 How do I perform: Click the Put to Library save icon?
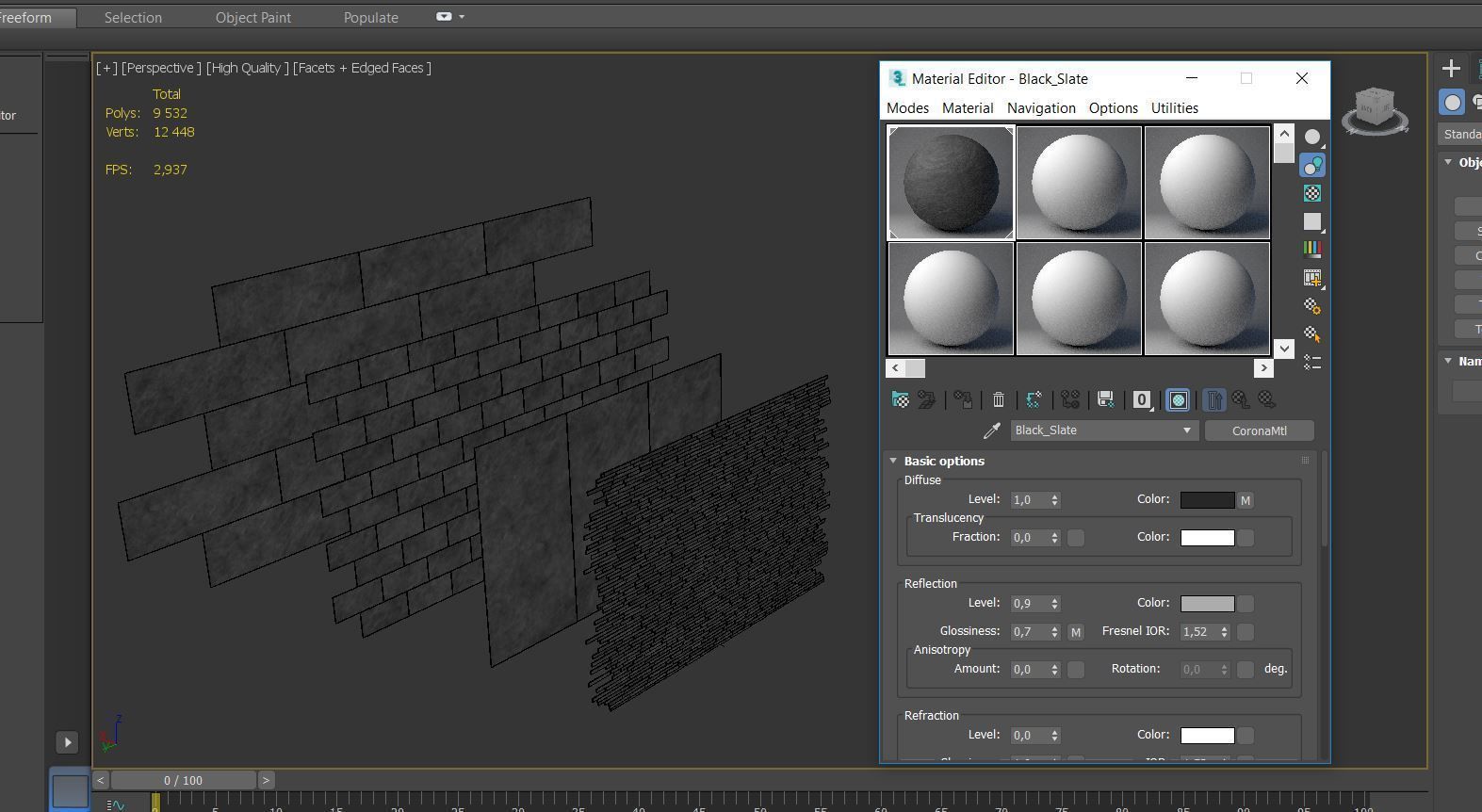pyautogui.click(x=1106, y=400)
